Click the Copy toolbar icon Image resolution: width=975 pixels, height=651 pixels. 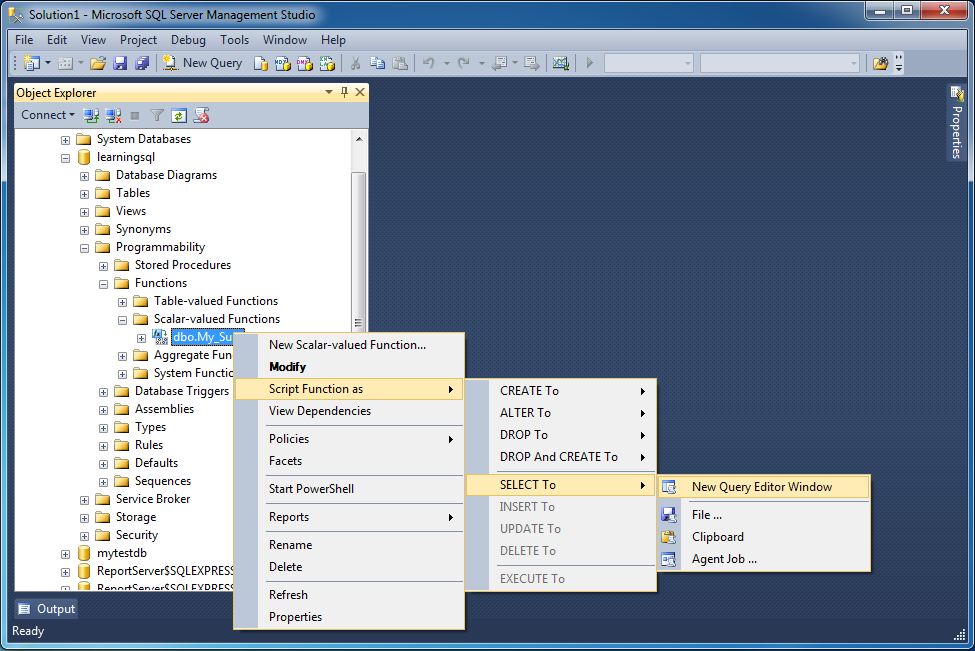(x=377, y=63)
